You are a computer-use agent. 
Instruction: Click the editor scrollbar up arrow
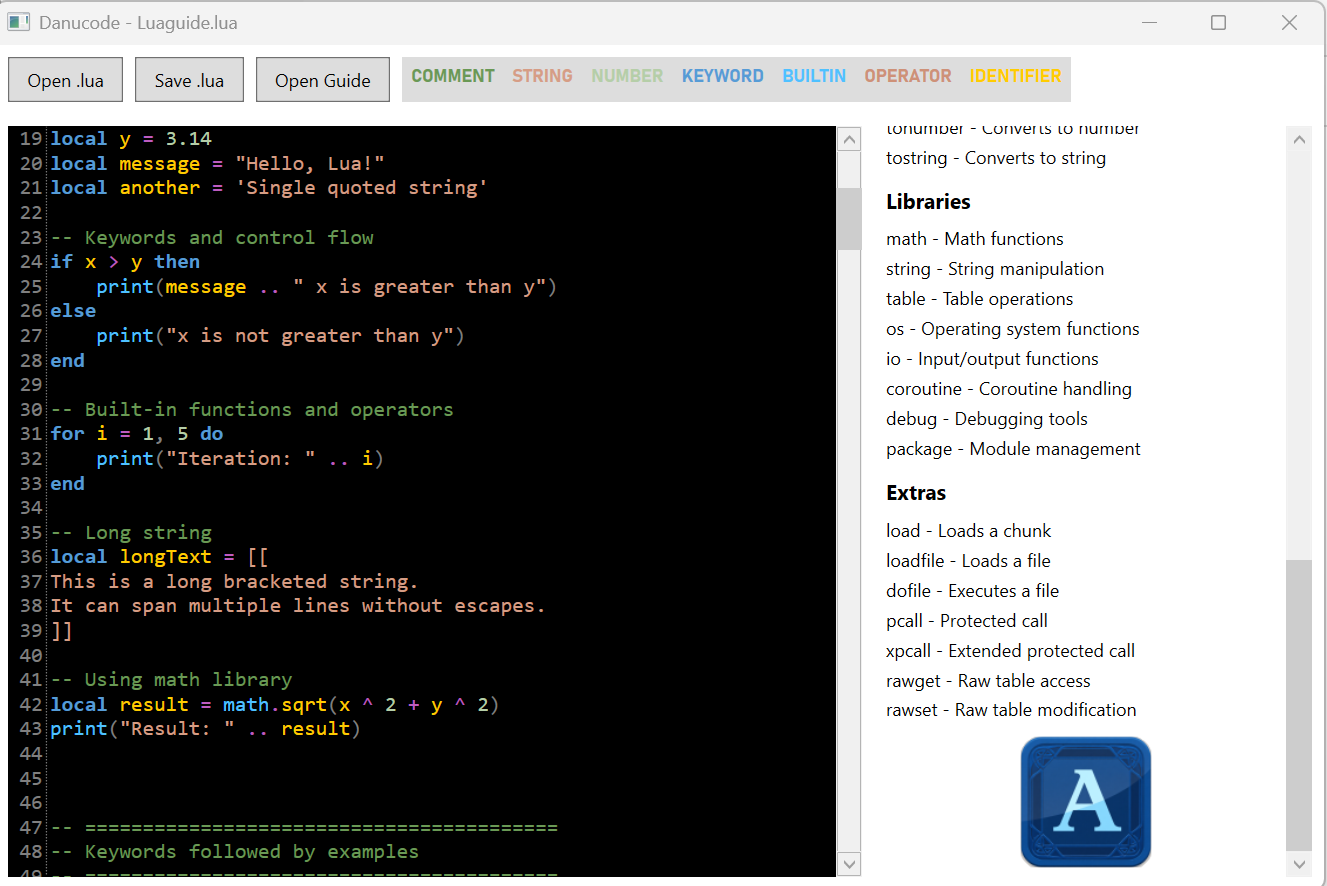click(x=848, y=139)
